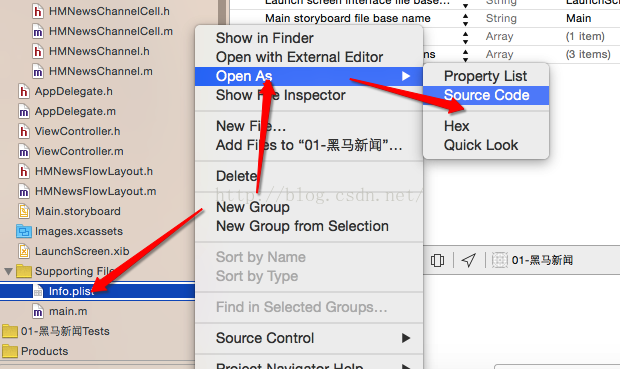620x369 pixels.
Task: Click the 01-黑马新闻Tests folder icon
Action: [x=10, y=331]
